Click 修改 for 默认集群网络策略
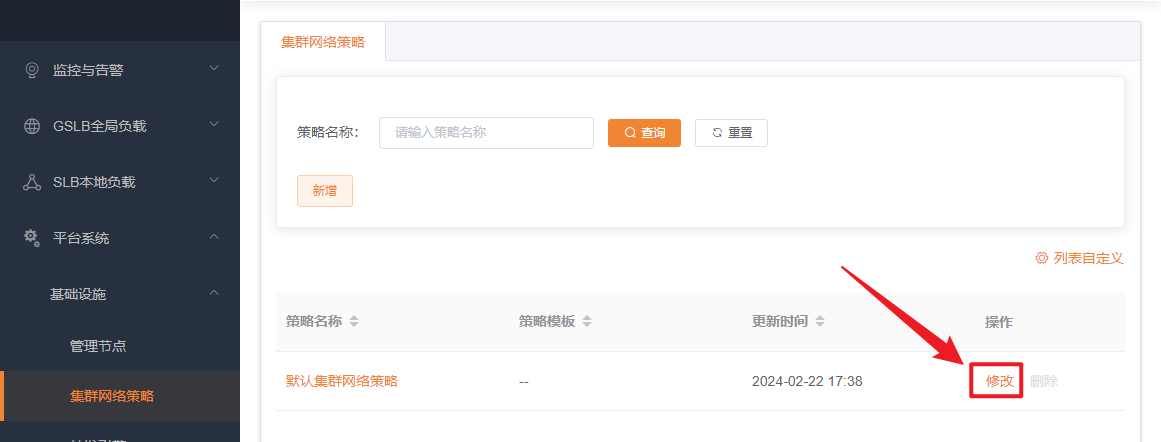 click(1000, 381)
